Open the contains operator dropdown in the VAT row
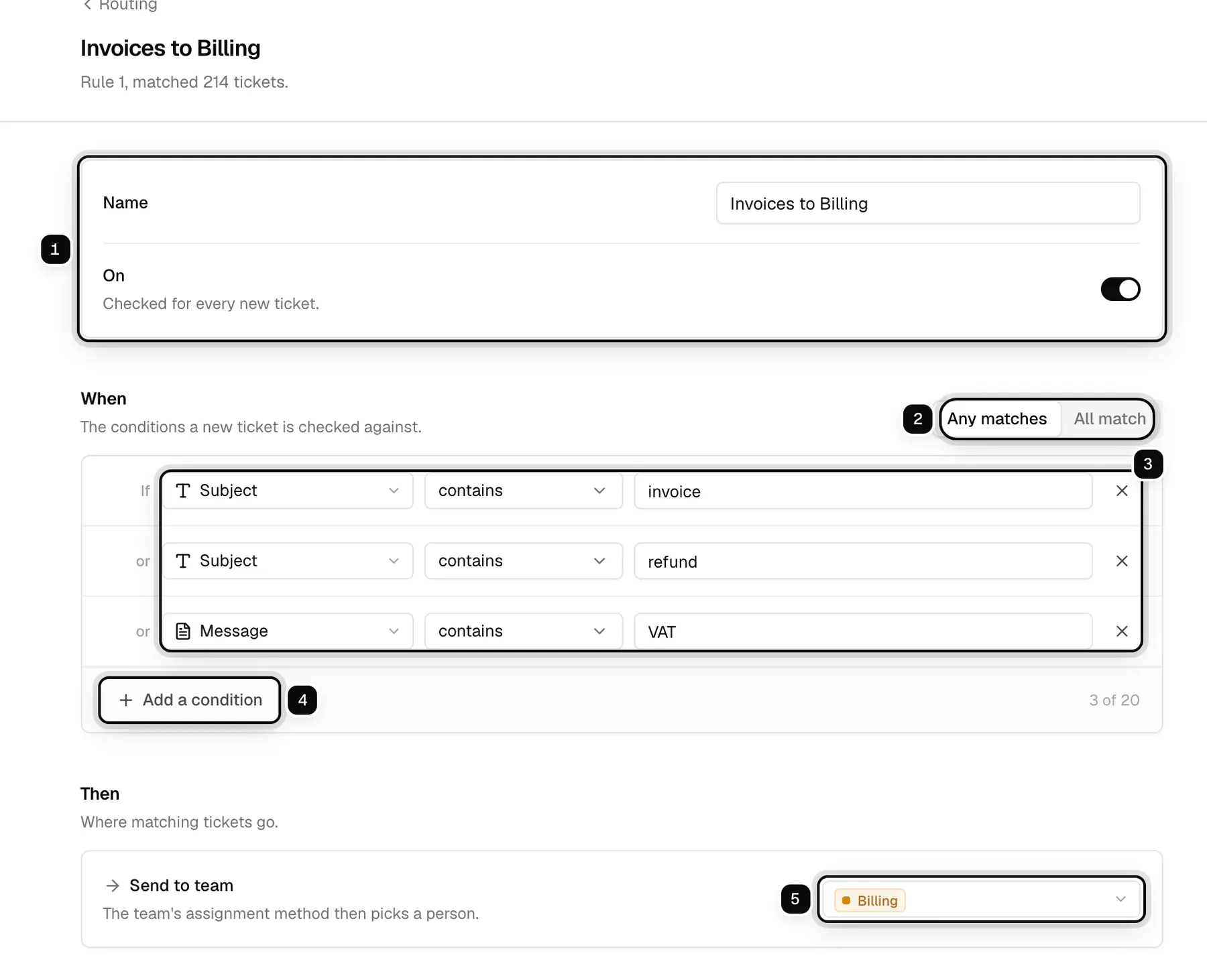Image resolution: width=1207 pixels, height=980 pixels. (524, 631)
